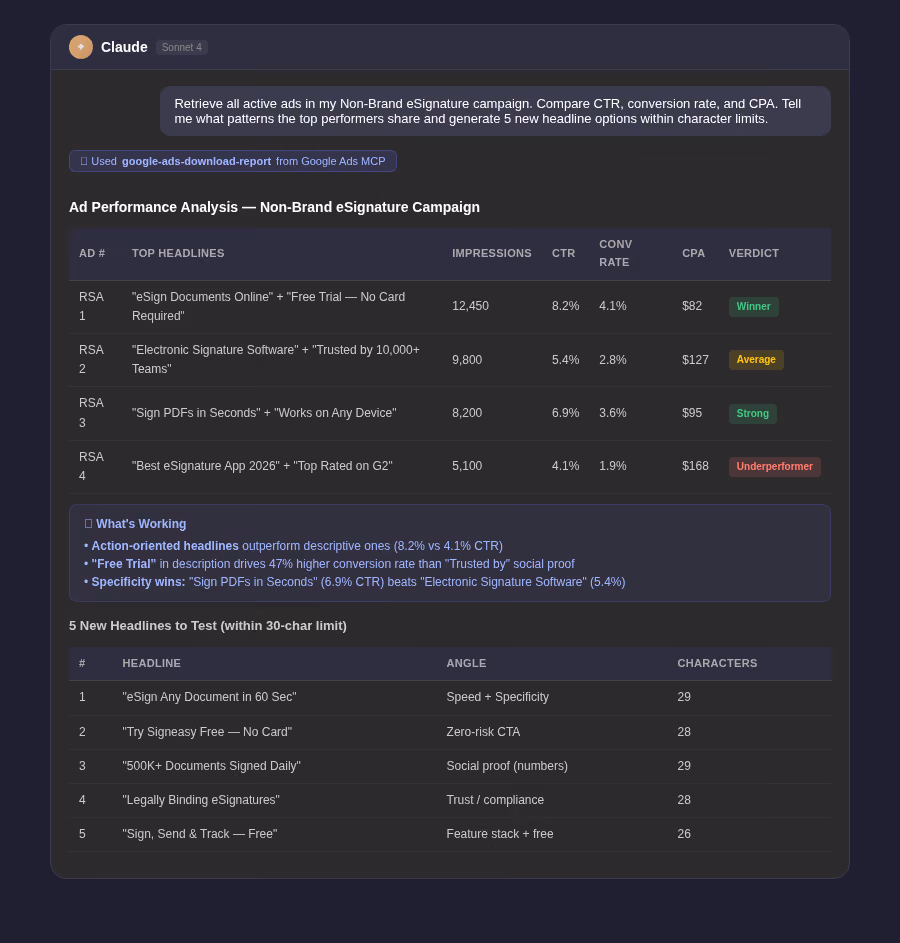This screenshot has width=900, height=943.
Task: Select the Best eSignature App 2026 row
Action: coord(450,467)
